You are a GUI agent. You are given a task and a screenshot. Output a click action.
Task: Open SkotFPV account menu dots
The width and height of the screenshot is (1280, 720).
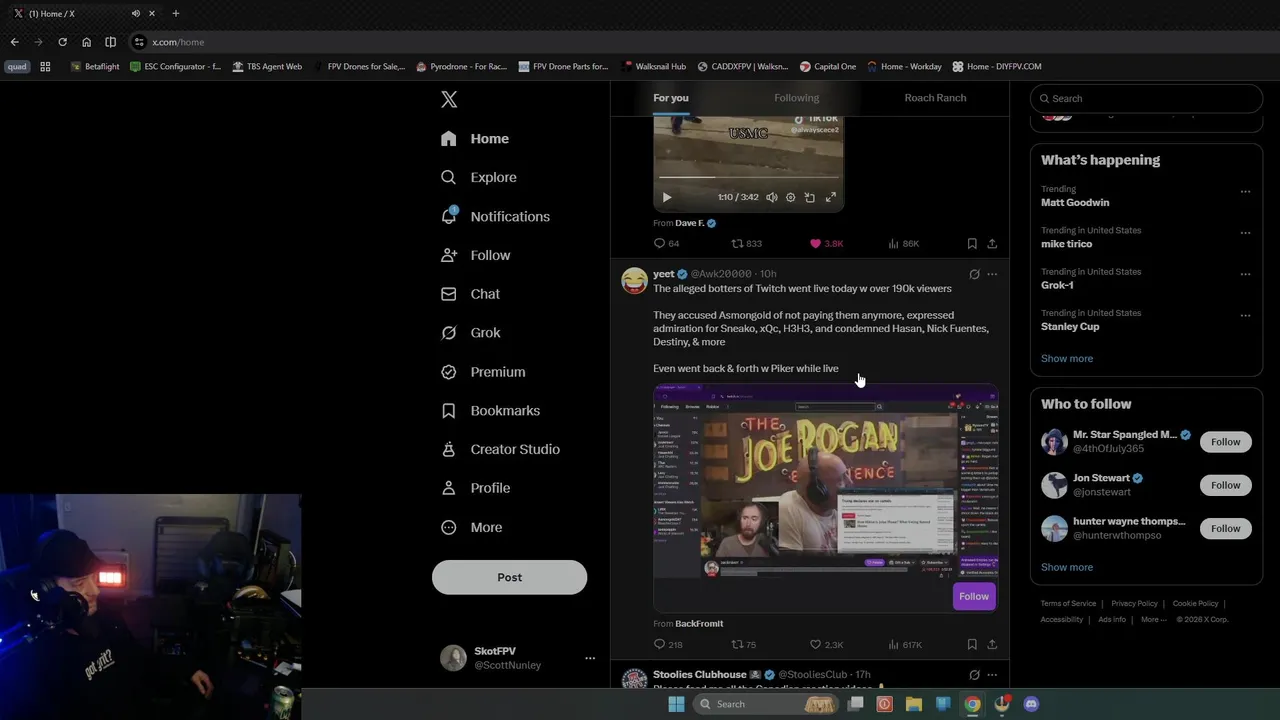coord(590,658)
